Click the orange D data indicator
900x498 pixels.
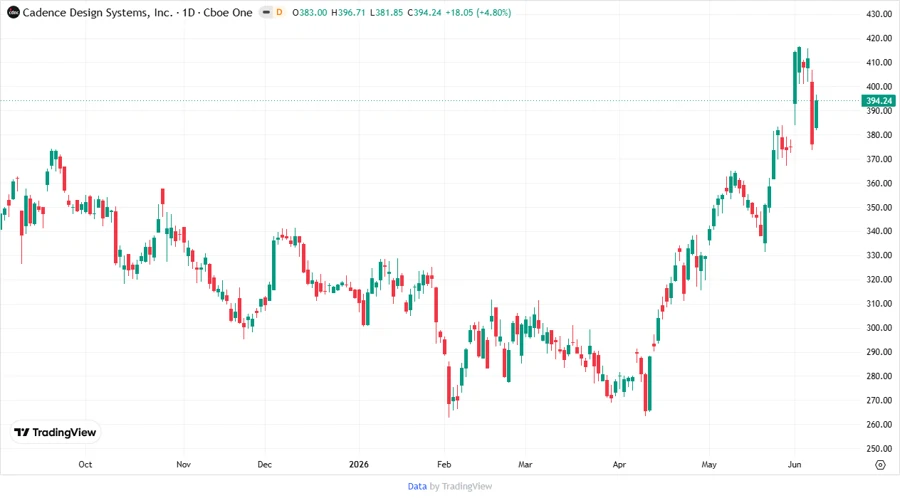(280, 12)
